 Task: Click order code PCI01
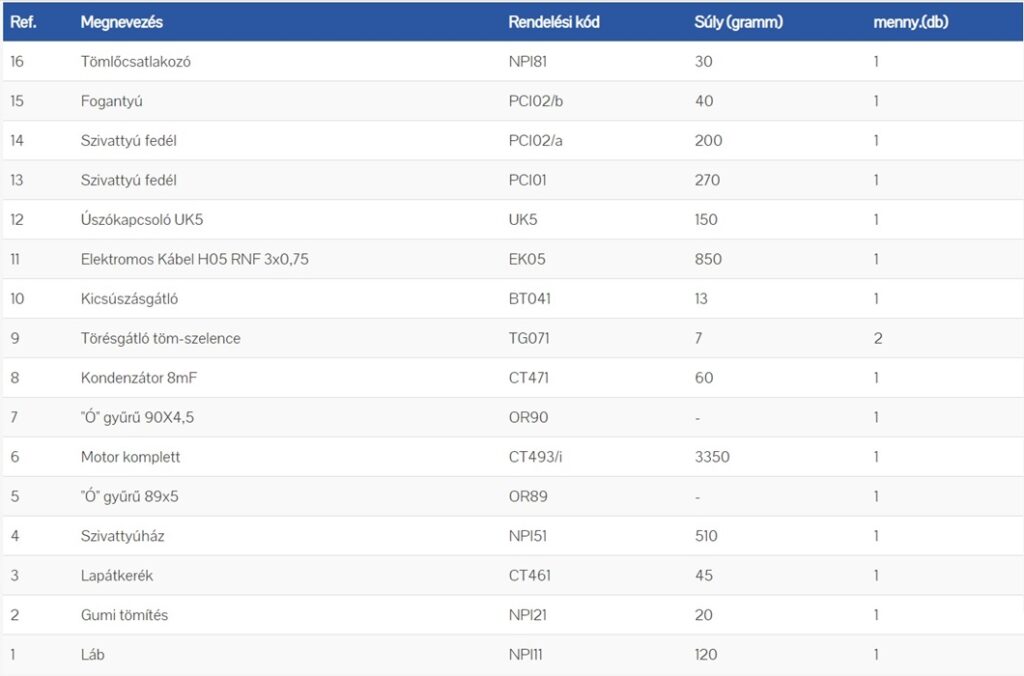pos(528,180)
